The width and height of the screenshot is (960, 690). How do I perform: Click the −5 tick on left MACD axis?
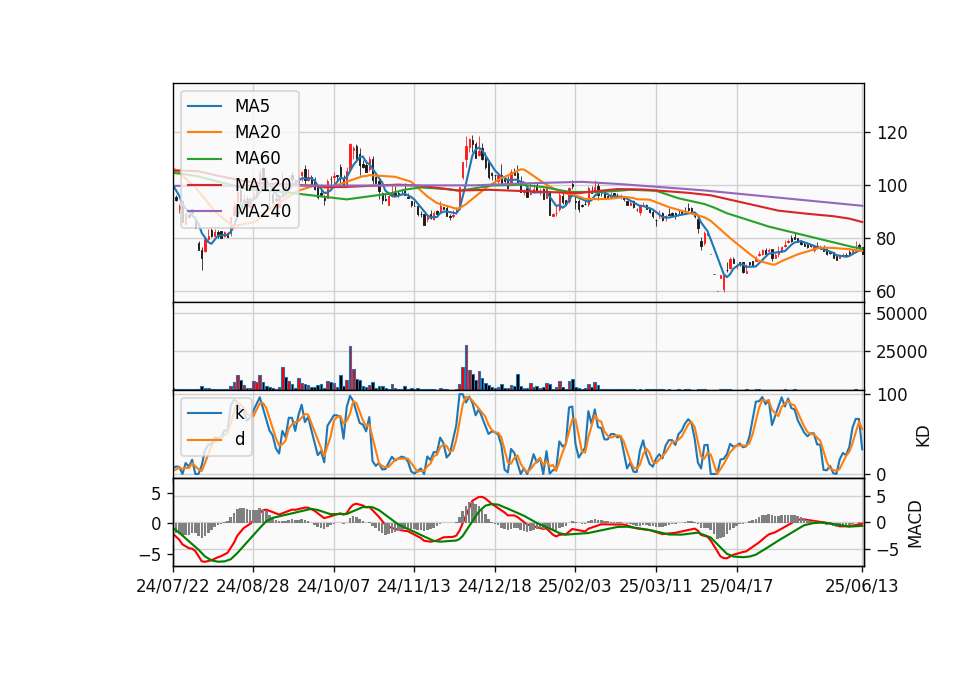150,555
